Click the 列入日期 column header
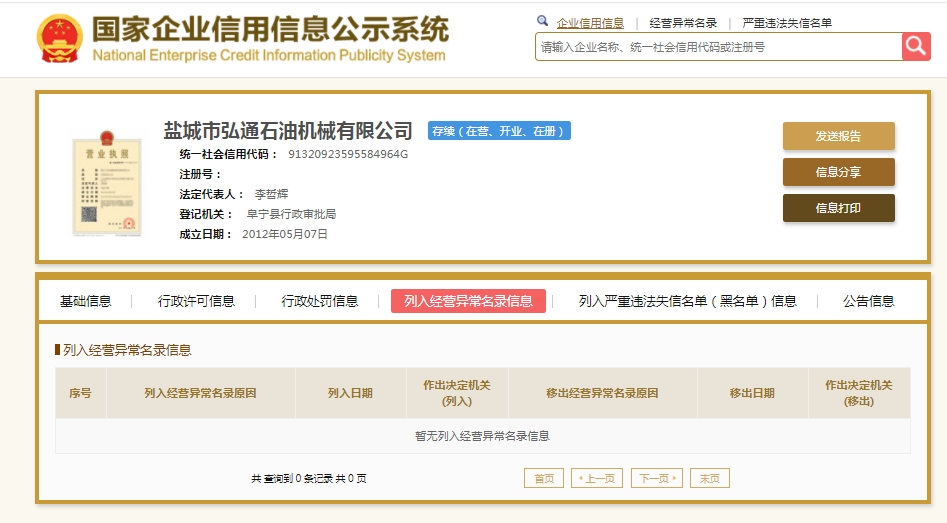The image size is (947, 523). click(x=350, y=393)
